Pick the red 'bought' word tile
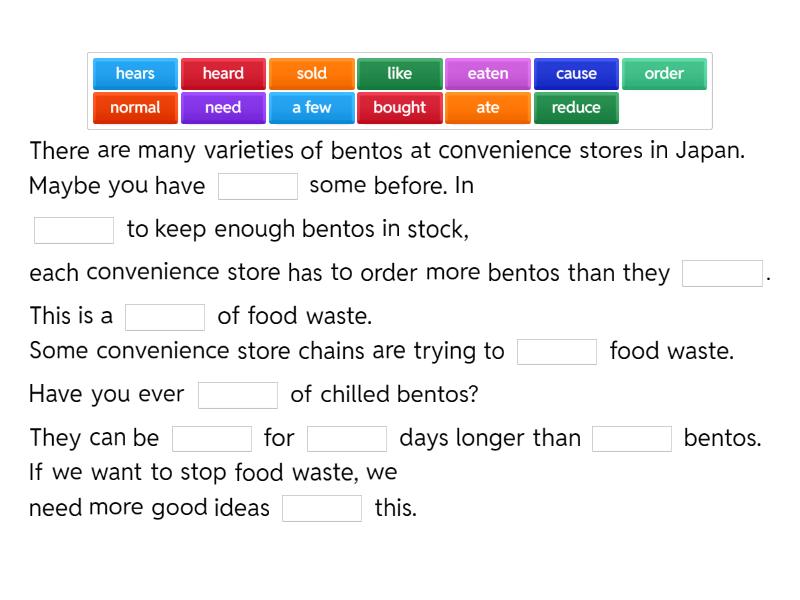This screenshot has height=600, width=800. 399,108
